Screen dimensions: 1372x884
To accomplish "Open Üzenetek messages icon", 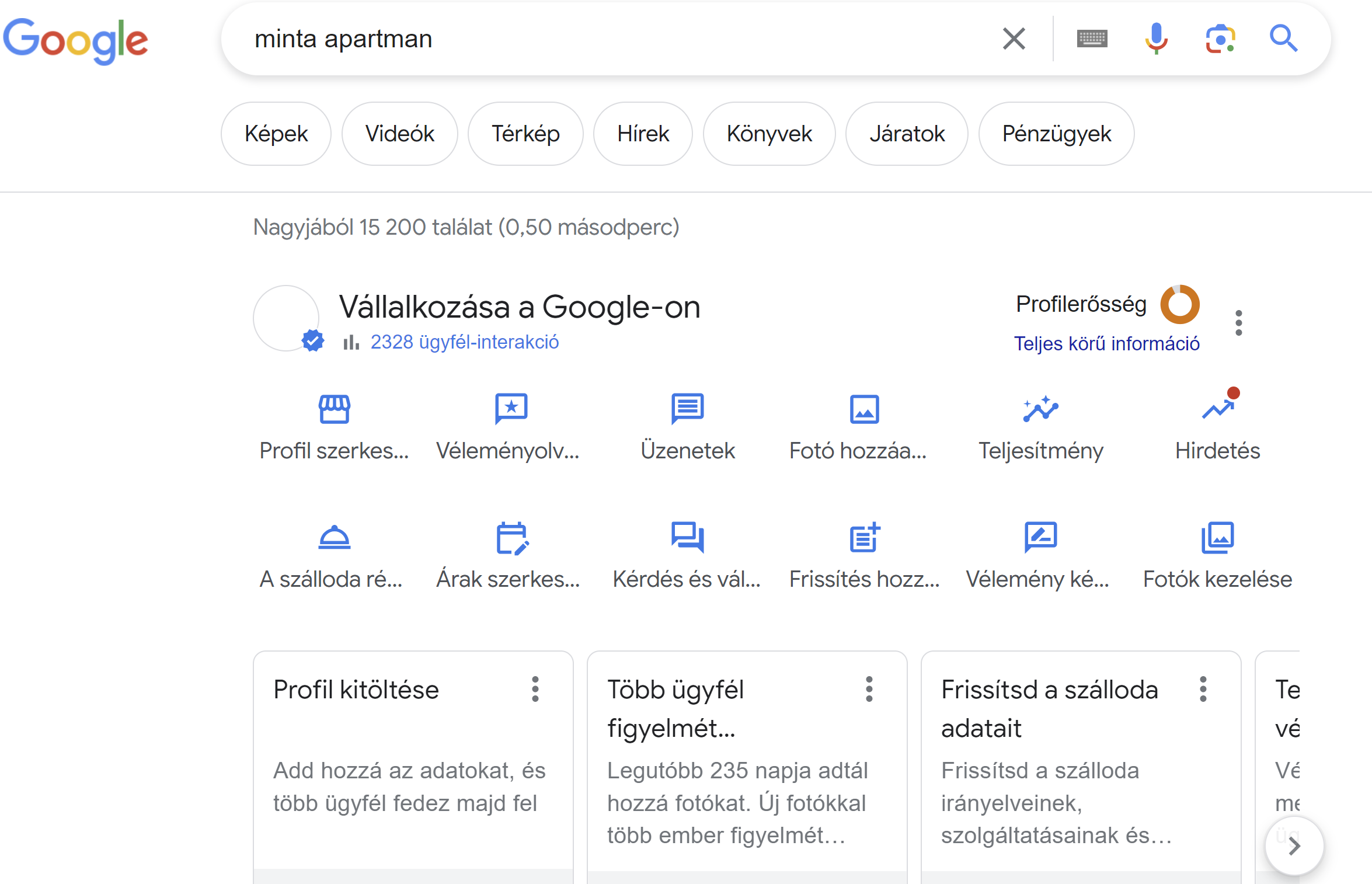I will 688,409.
